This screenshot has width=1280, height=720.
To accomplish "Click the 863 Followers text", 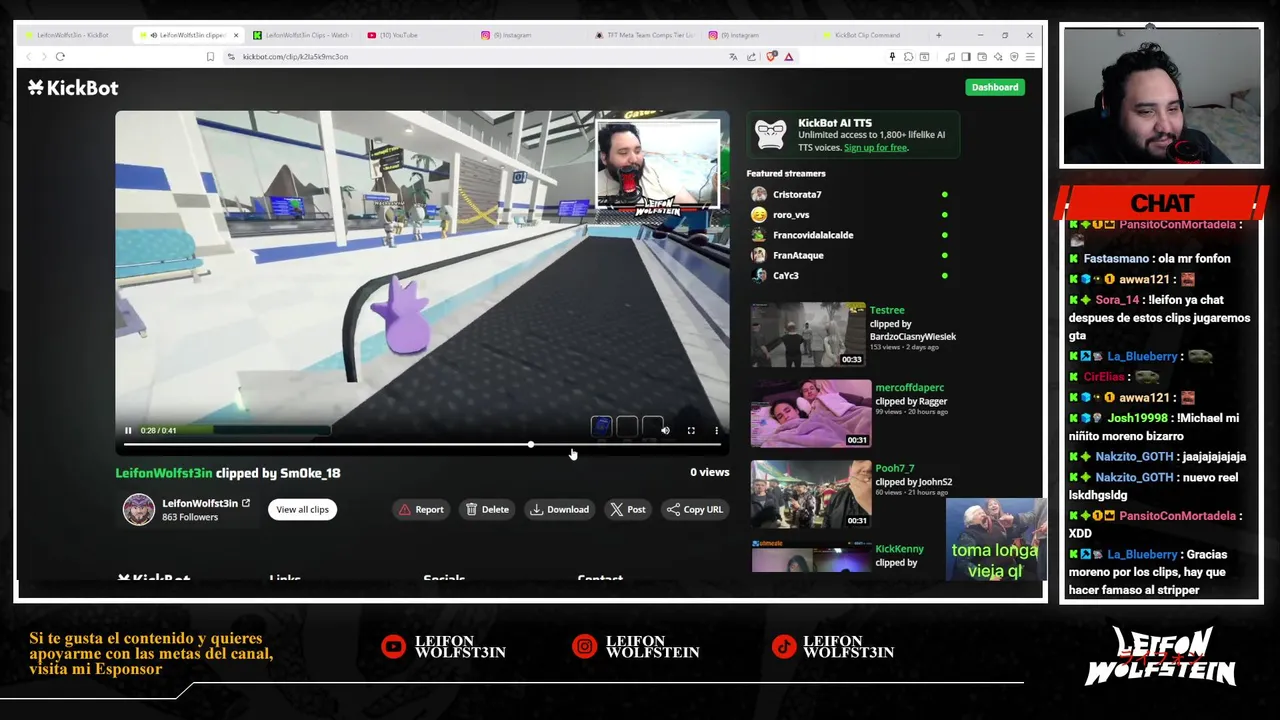I will (190, 517).
